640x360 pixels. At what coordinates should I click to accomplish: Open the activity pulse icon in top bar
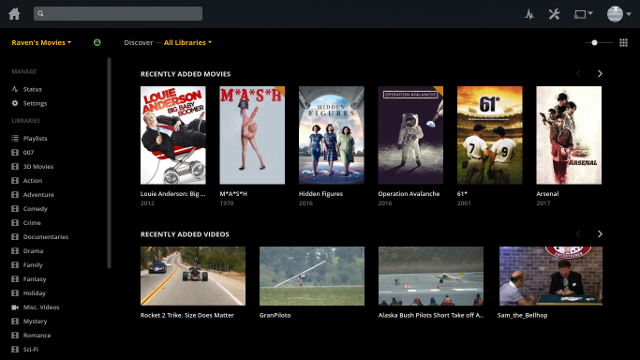529,14
